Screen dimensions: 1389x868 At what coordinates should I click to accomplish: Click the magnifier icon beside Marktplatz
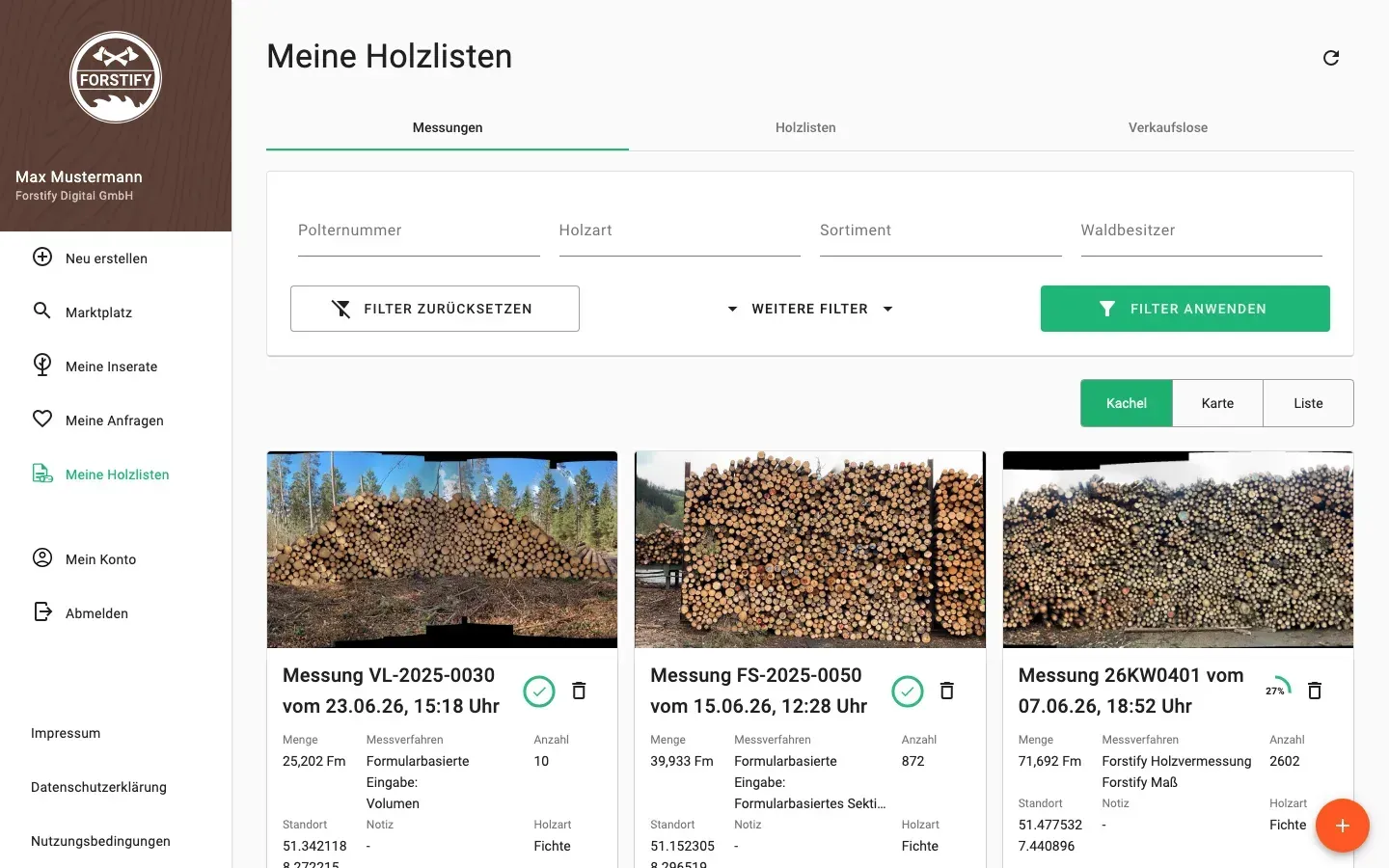coord(42,311)
